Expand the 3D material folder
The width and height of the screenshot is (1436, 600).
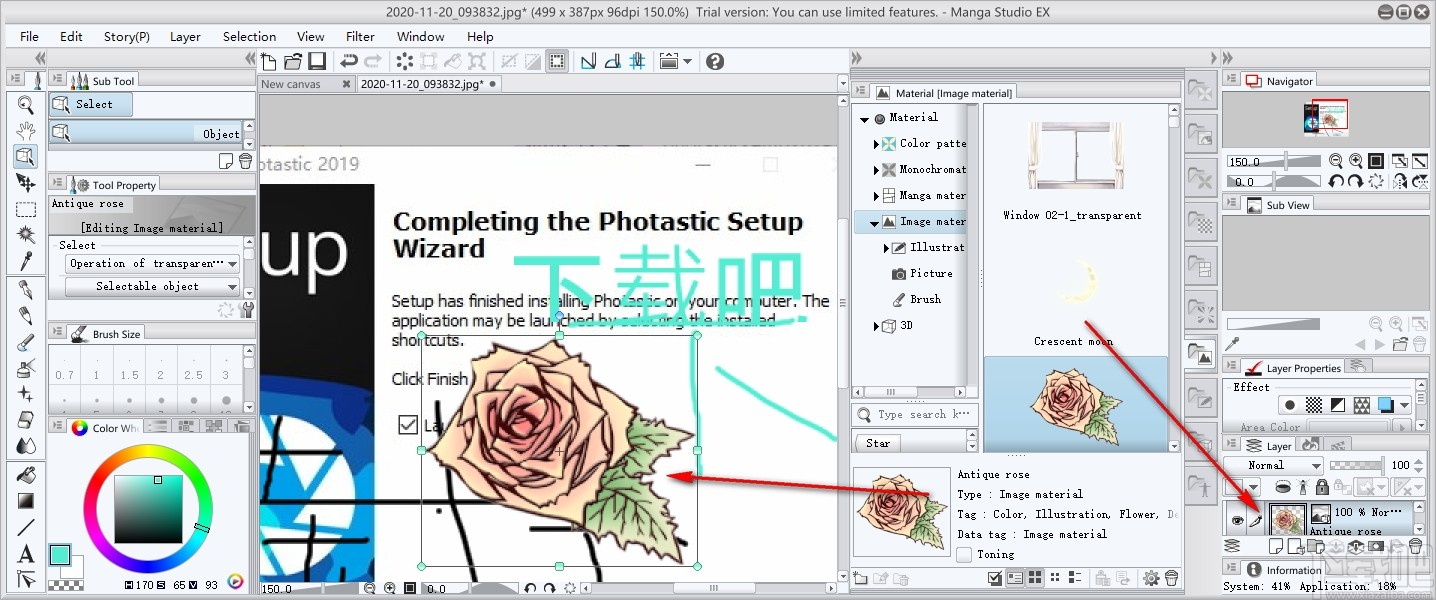pyautogui.click(x=877, y=326)
